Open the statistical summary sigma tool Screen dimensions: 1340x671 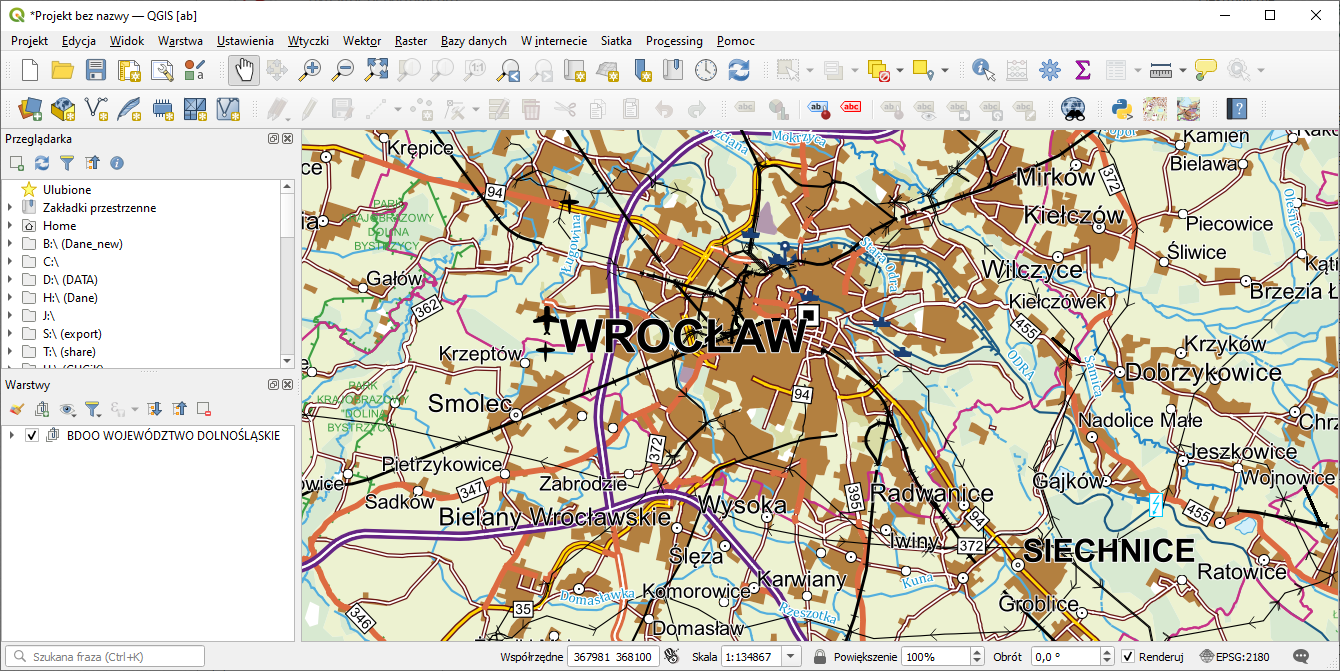(1082, 70)
